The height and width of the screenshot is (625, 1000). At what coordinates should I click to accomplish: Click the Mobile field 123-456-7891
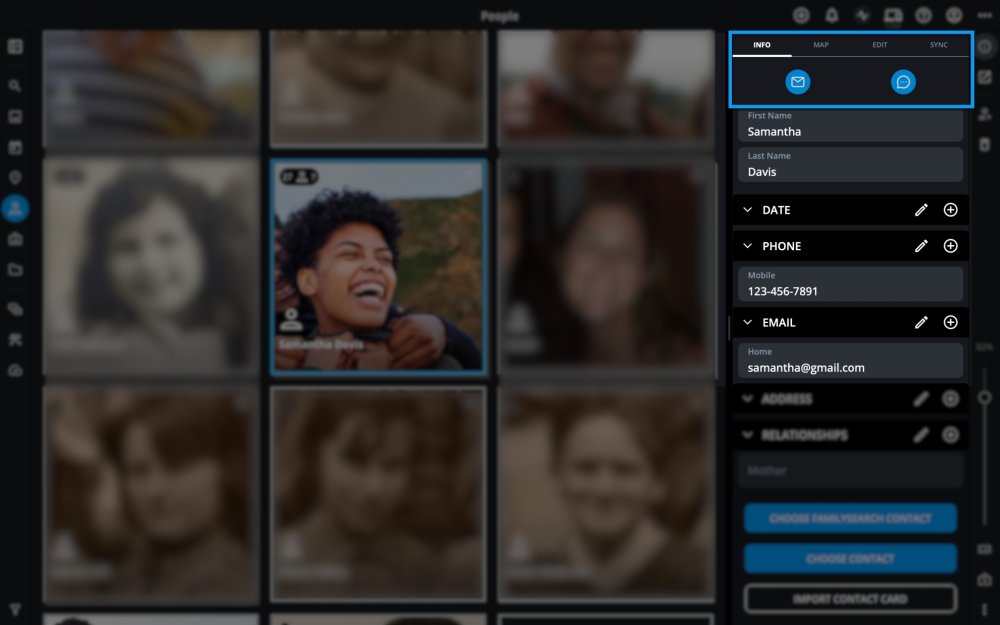coord(850,284)
